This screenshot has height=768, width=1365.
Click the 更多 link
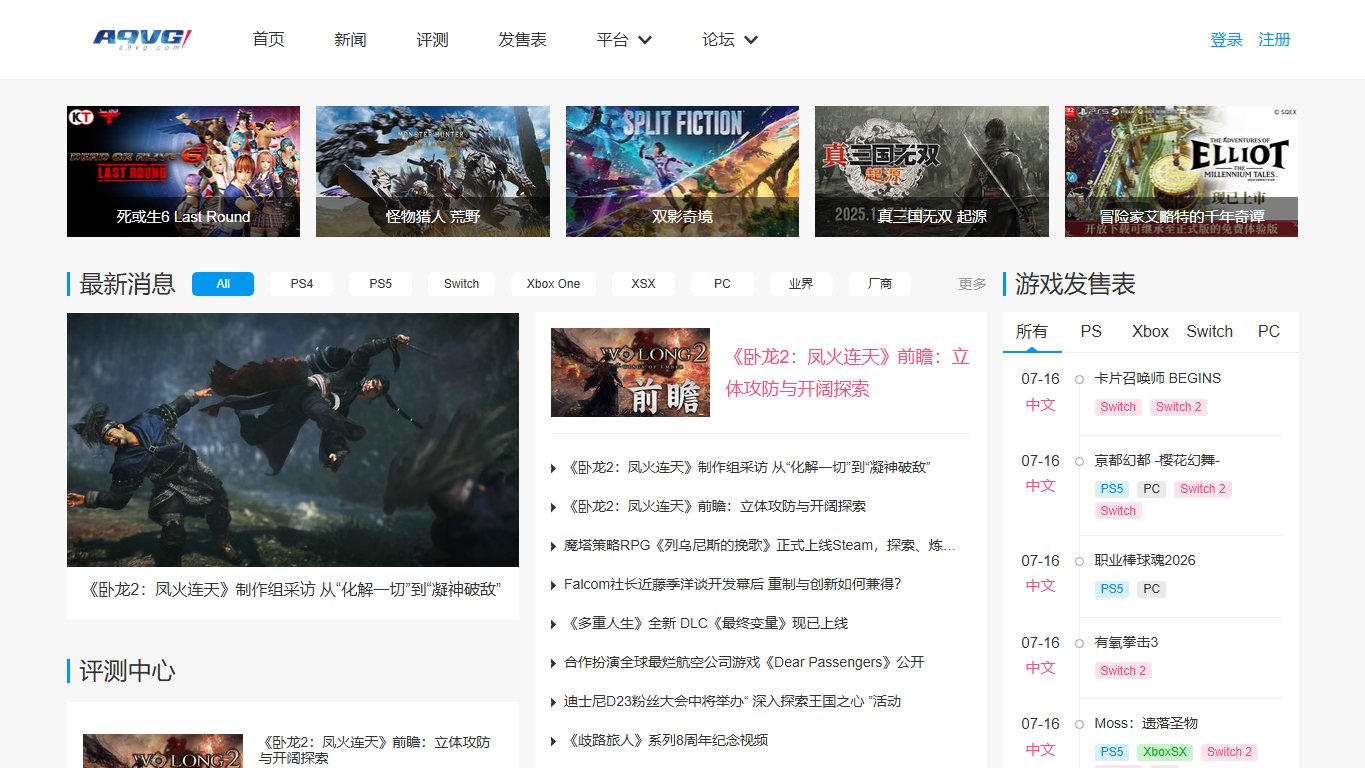click(x=972, y=284)
